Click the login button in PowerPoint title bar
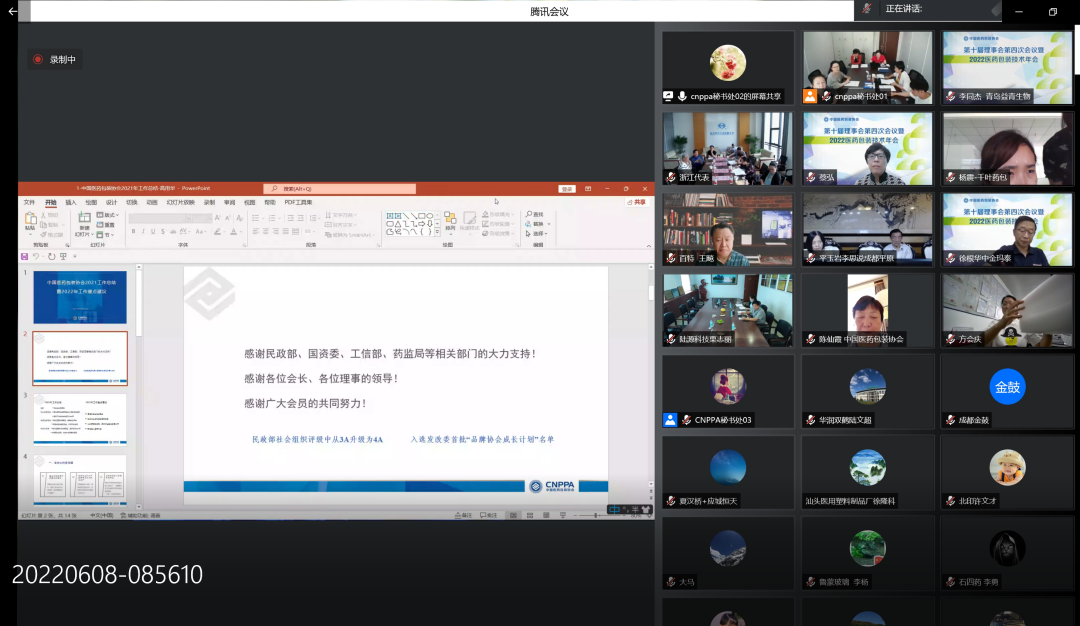Screen dimensions: 1080x626 click(566, 189)
